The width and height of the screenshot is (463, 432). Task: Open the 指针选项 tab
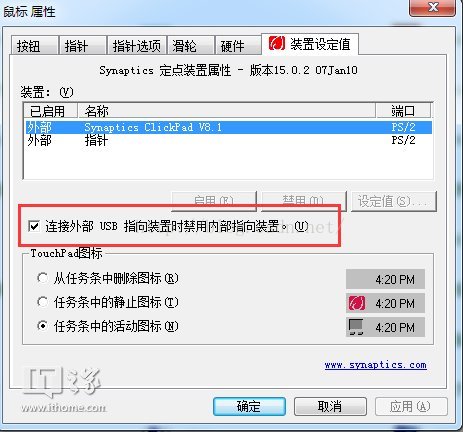(x=136, y=45)
